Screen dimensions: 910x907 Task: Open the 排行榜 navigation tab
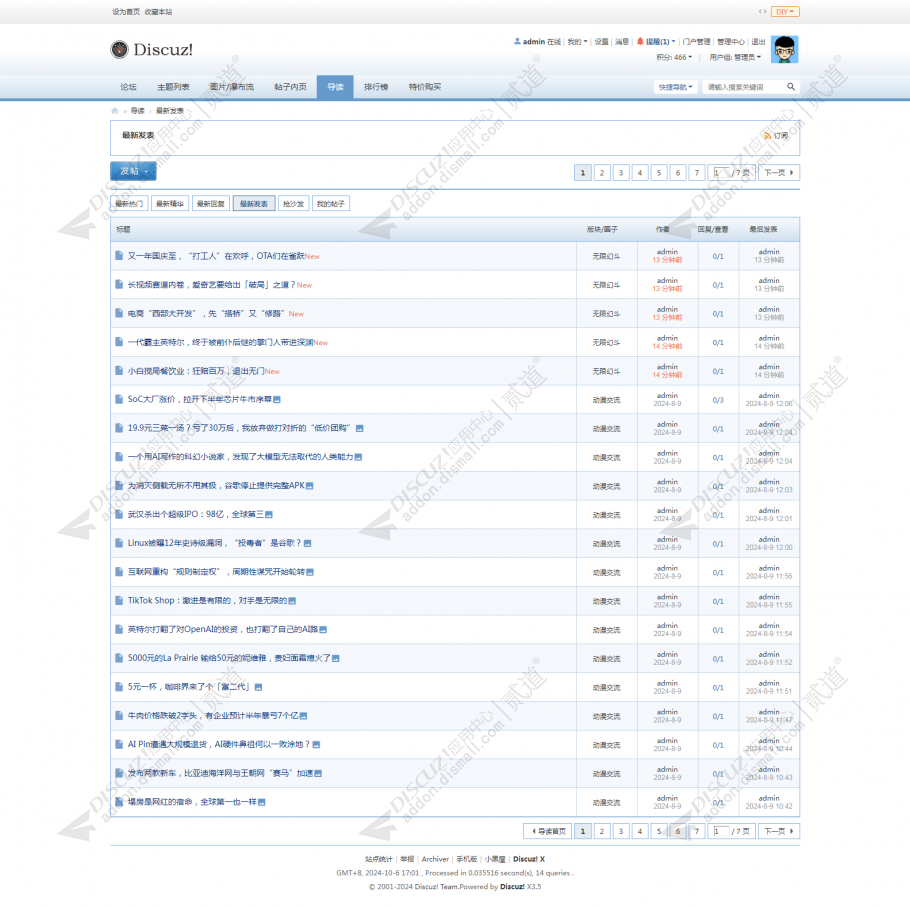375,87
